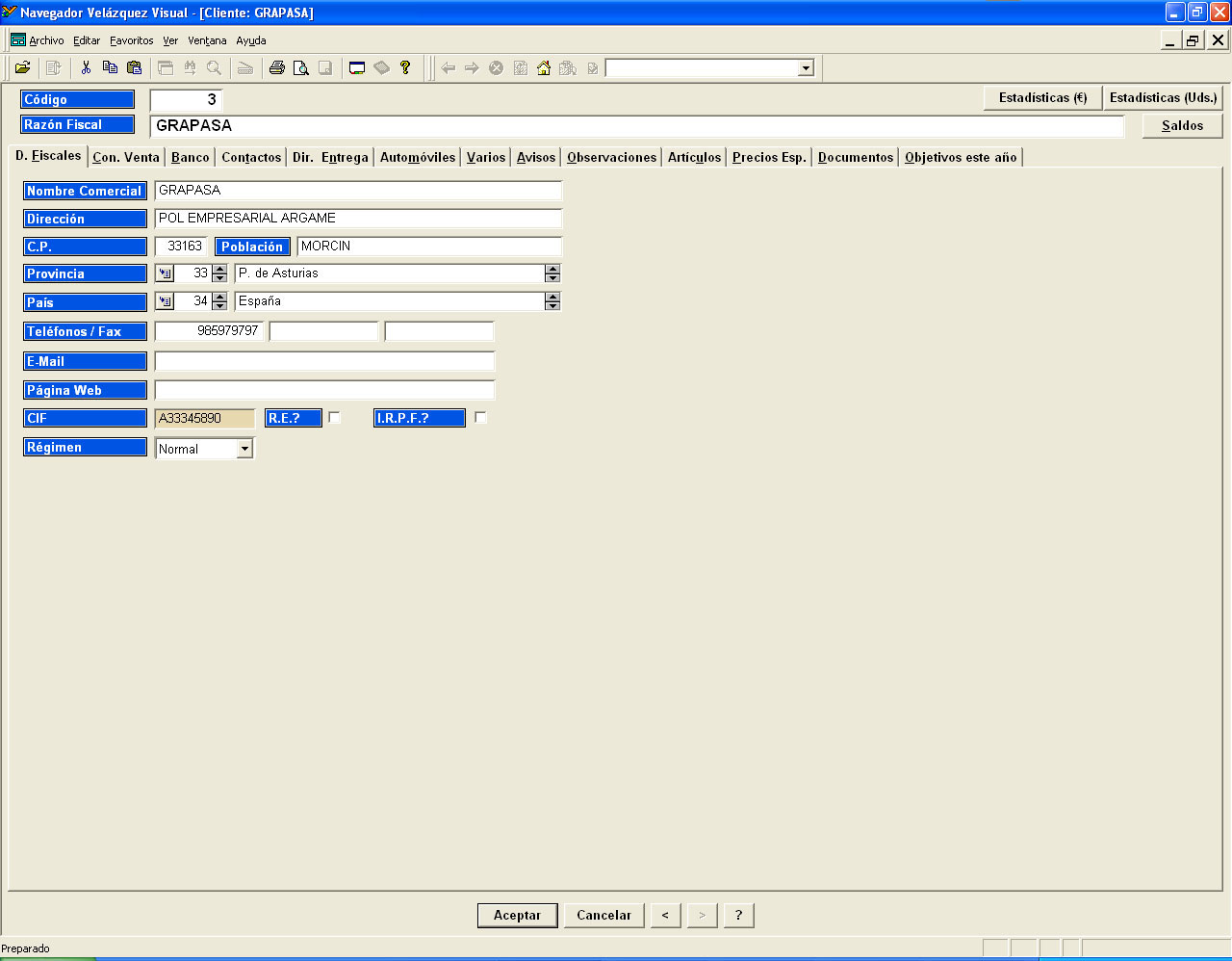This screenshot has width=1232, height=961.
Task: Click the cut scissors icon
Action: [86, 67]
